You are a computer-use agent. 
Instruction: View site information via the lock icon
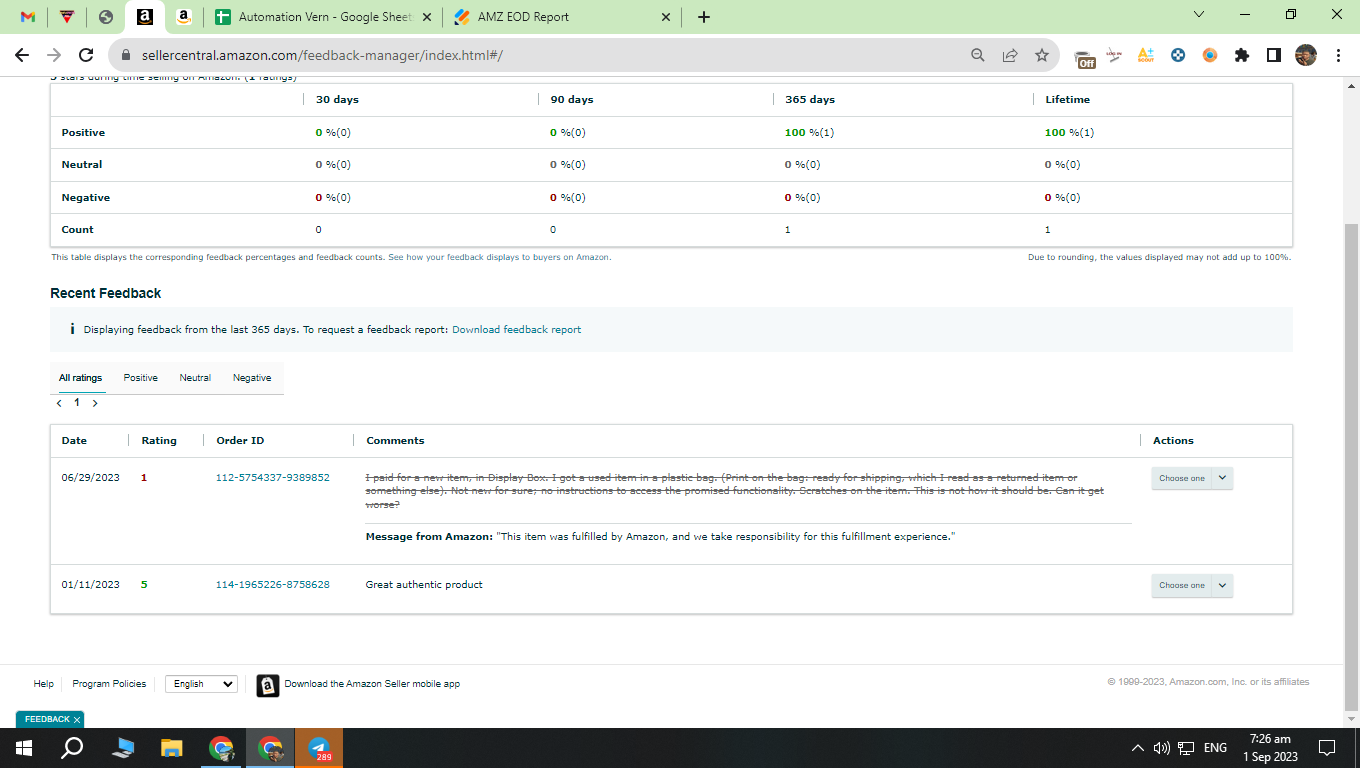(x=127, y=56)
